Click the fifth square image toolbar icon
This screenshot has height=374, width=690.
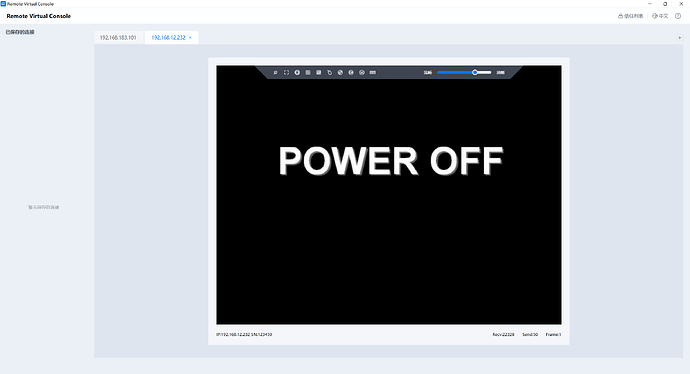pos(319,73)
